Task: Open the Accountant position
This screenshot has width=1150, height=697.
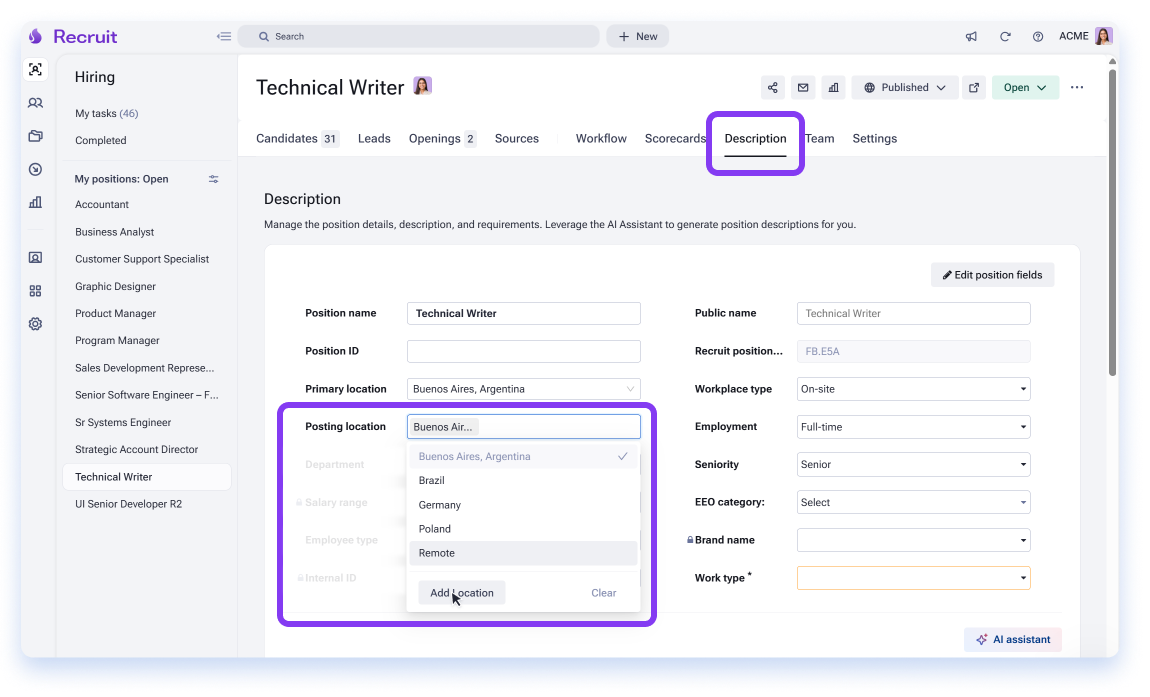Action: (x=102, y=205)
